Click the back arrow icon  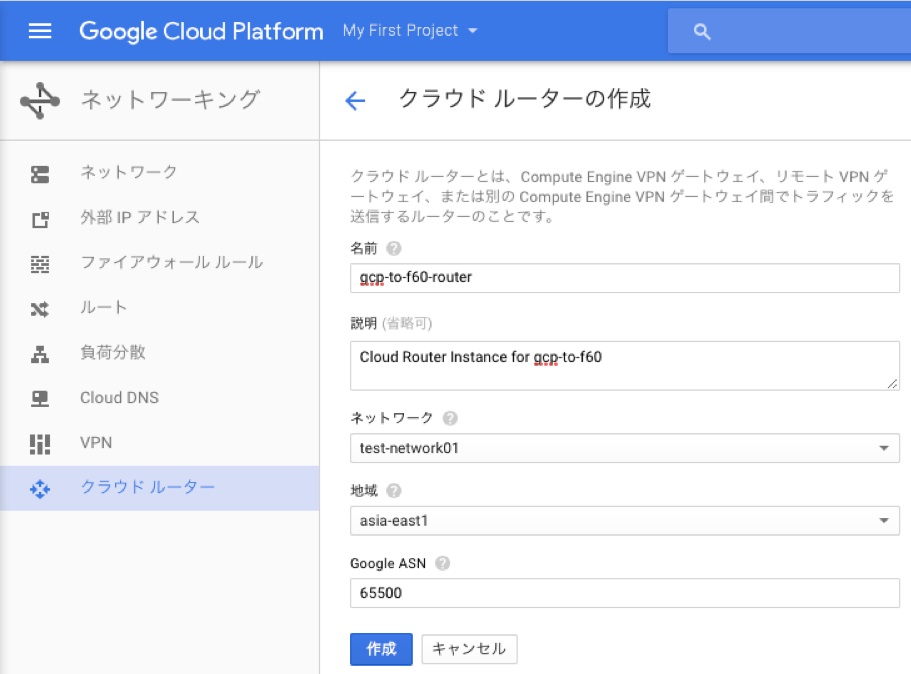point(355,100)
